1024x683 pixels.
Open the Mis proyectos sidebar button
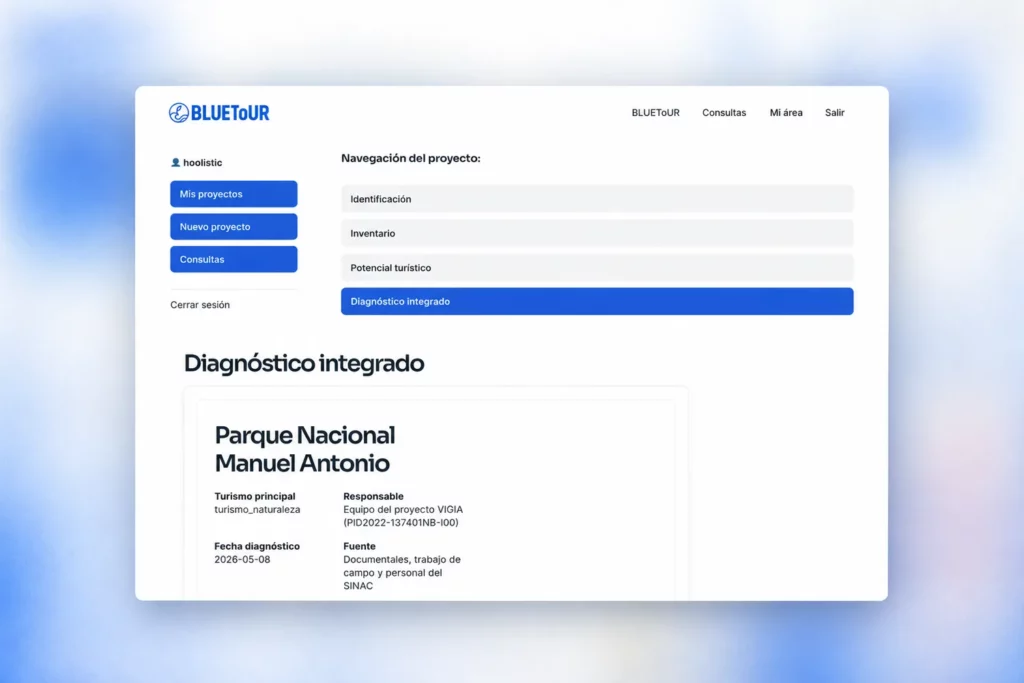[234, 194]
